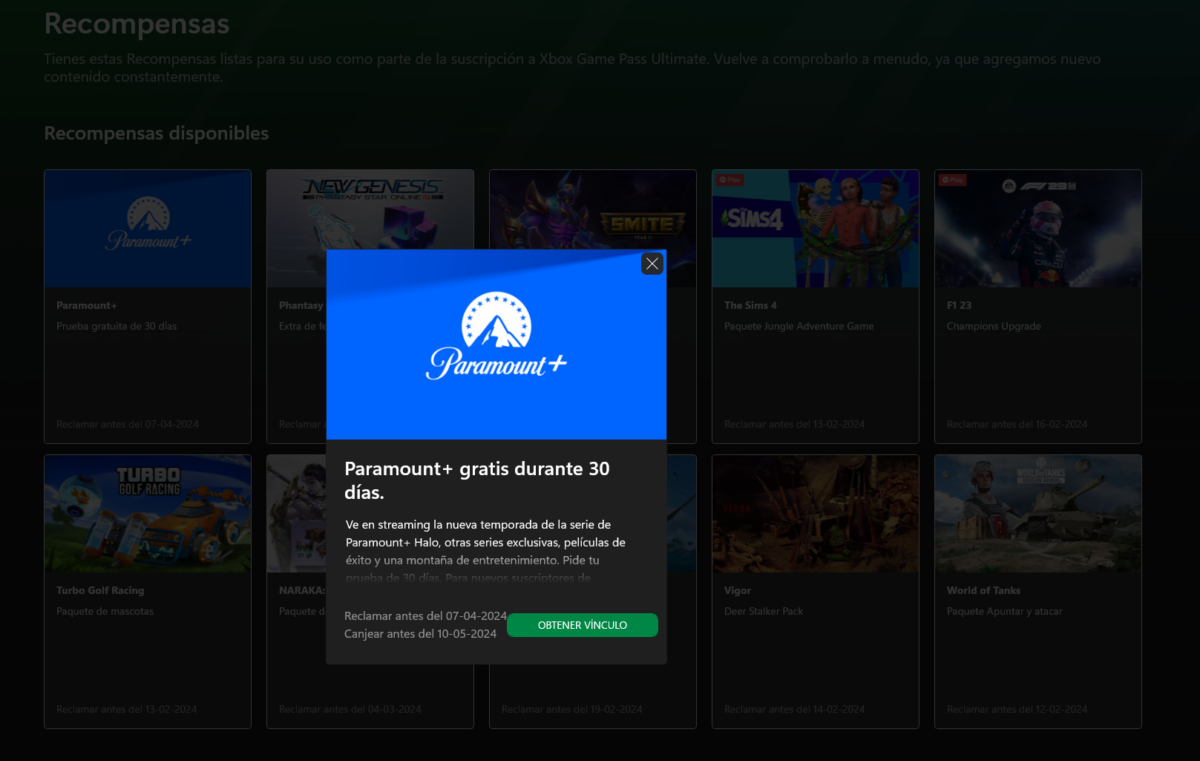The image size is (1200, 761).
Task: Click the 'Vigor' card title
Action: pyautogui.click(x=737, y=590)
